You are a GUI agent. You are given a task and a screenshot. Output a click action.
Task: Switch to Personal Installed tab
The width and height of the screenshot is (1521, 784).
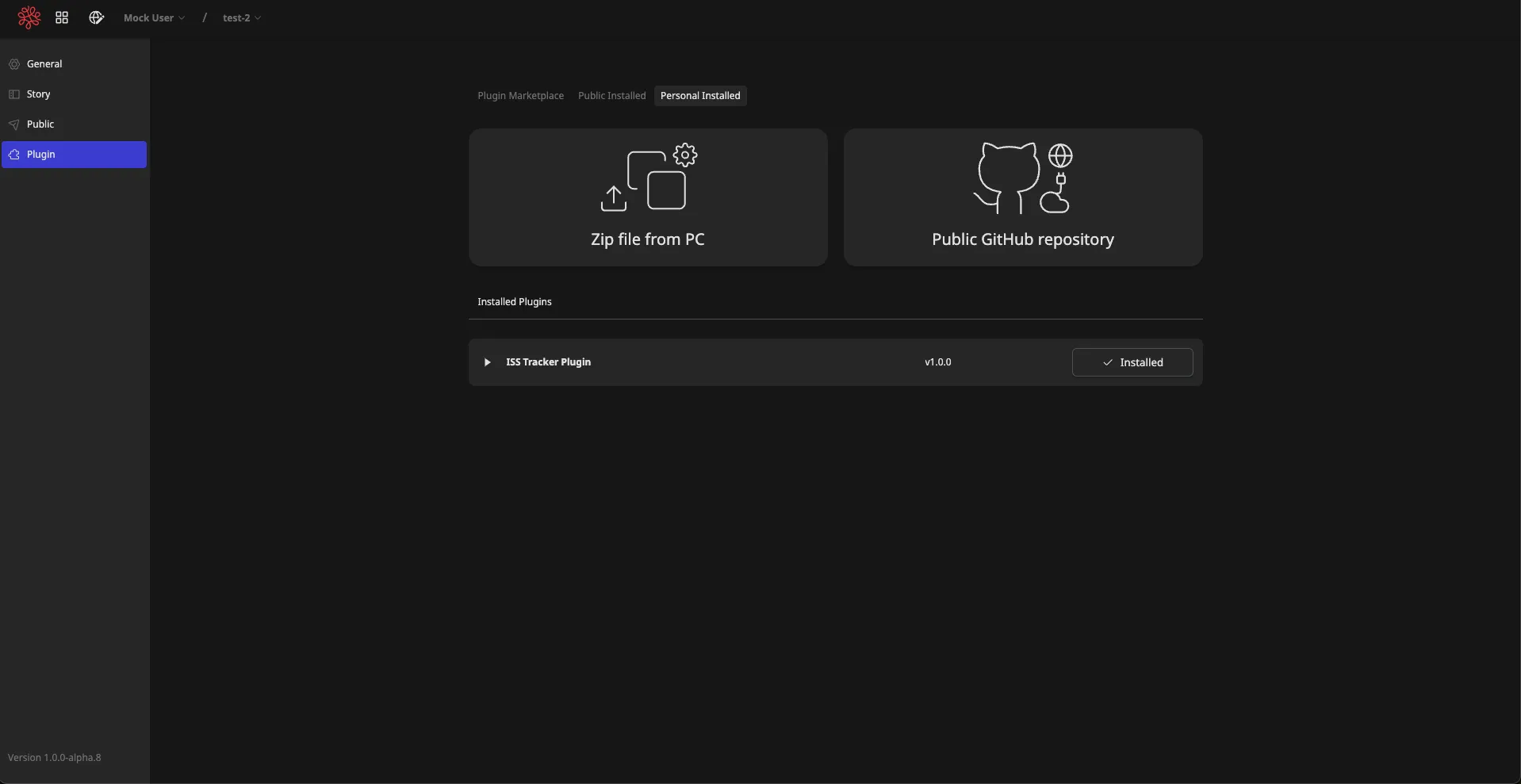click(x=700, y=96)
